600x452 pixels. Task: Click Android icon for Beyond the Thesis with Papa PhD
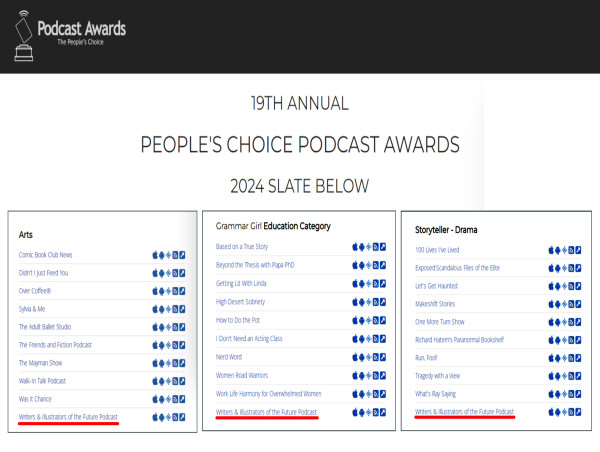(x=362, y=265)
